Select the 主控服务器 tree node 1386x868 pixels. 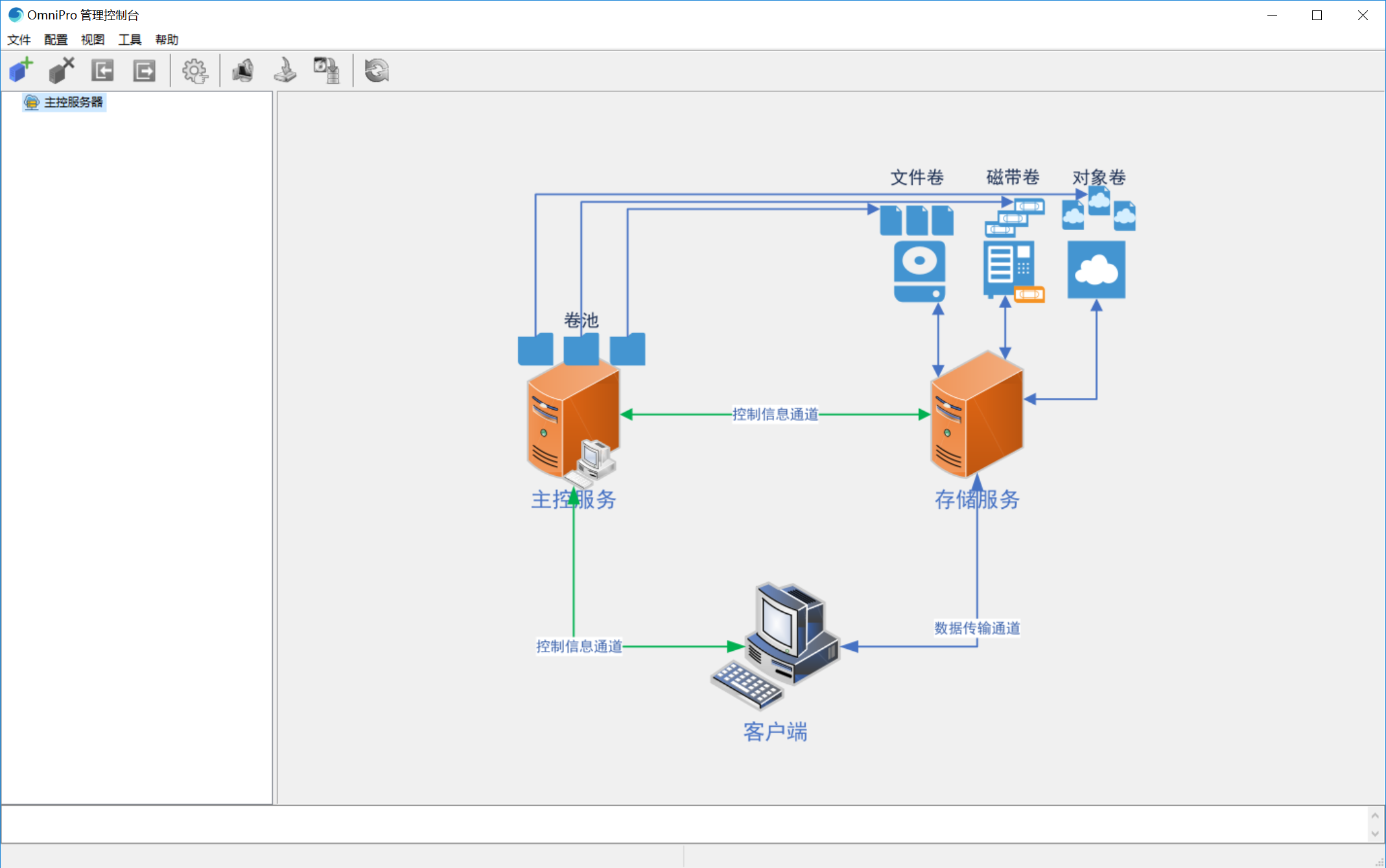(73, 102)
